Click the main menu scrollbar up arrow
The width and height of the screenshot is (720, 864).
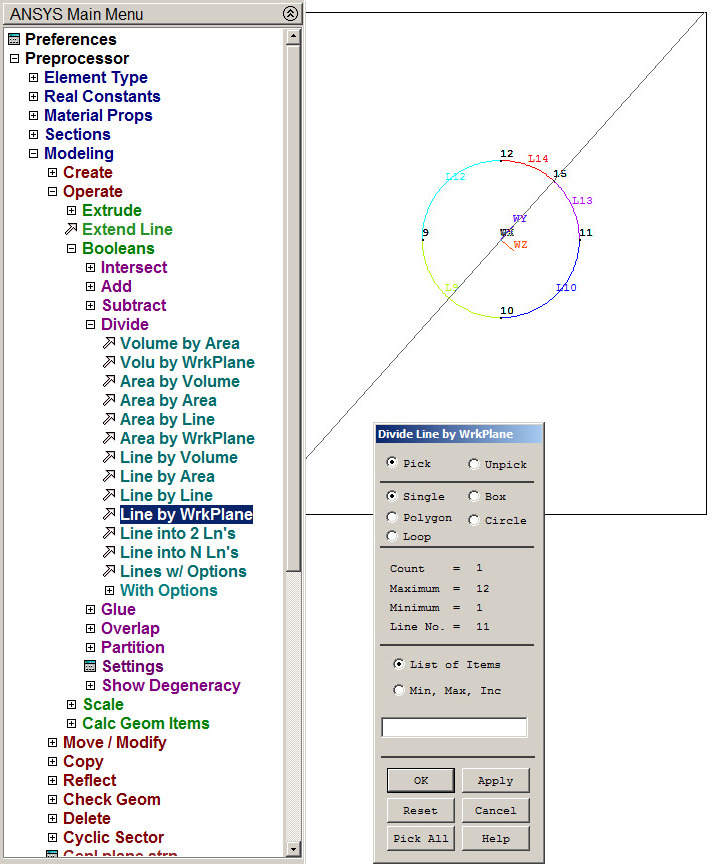293,36
